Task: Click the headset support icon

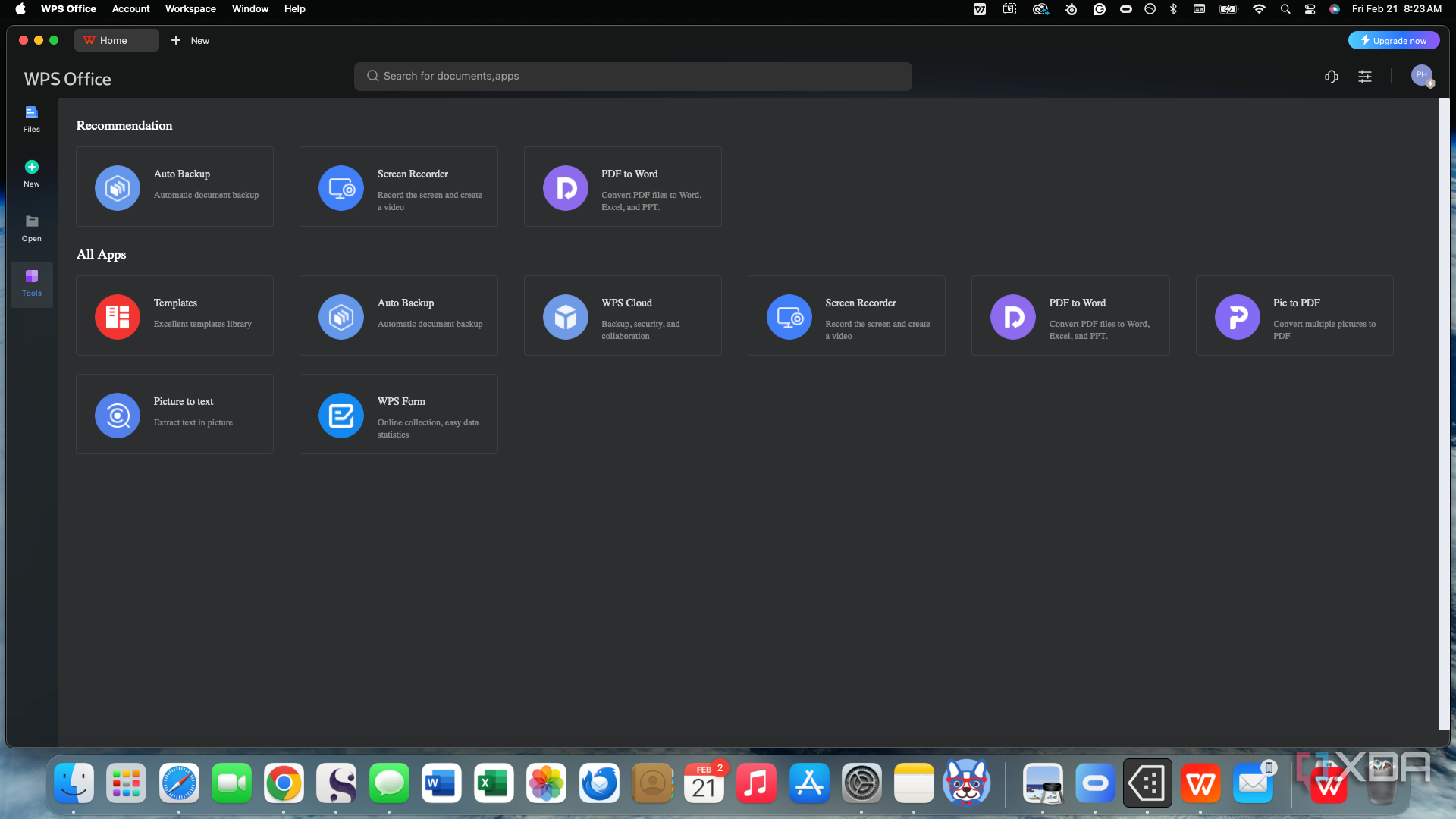Action: click(x=1332, y=77)
